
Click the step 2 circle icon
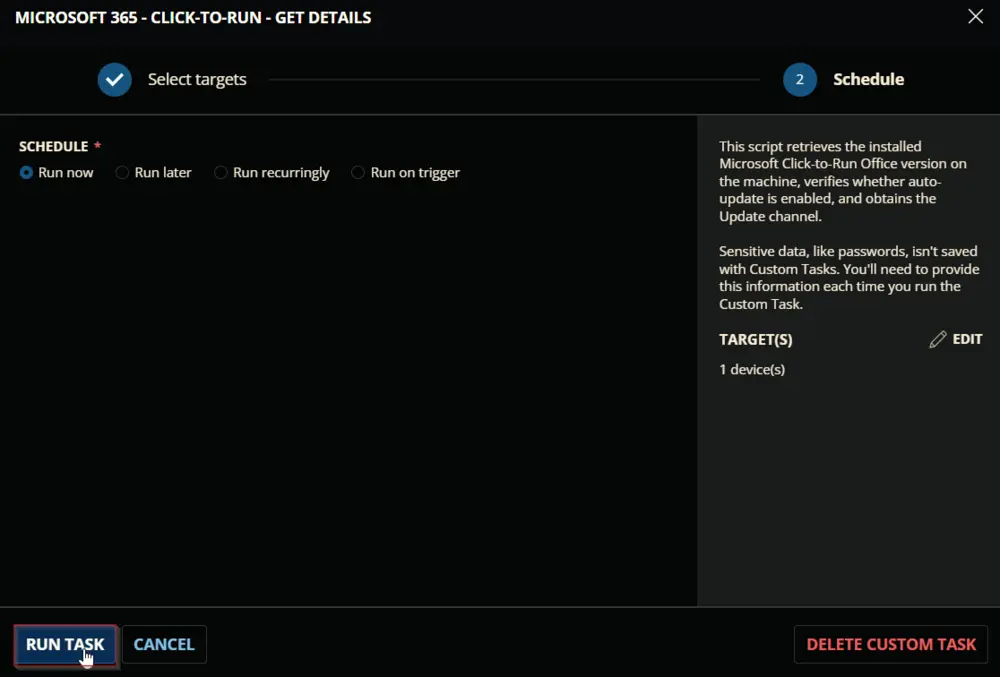click(x=800, y=80)
